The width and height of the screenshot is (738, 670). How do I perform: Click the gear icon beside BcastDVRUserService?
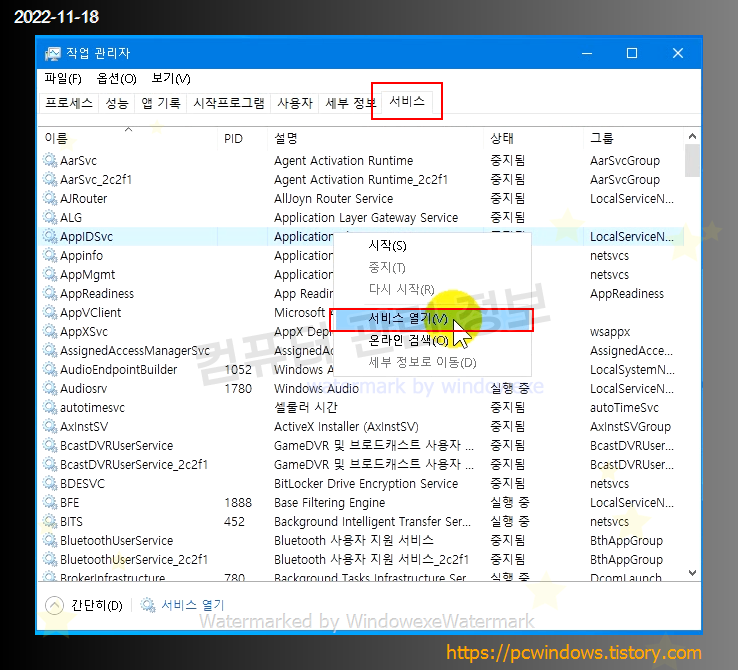tap(50, 445)
